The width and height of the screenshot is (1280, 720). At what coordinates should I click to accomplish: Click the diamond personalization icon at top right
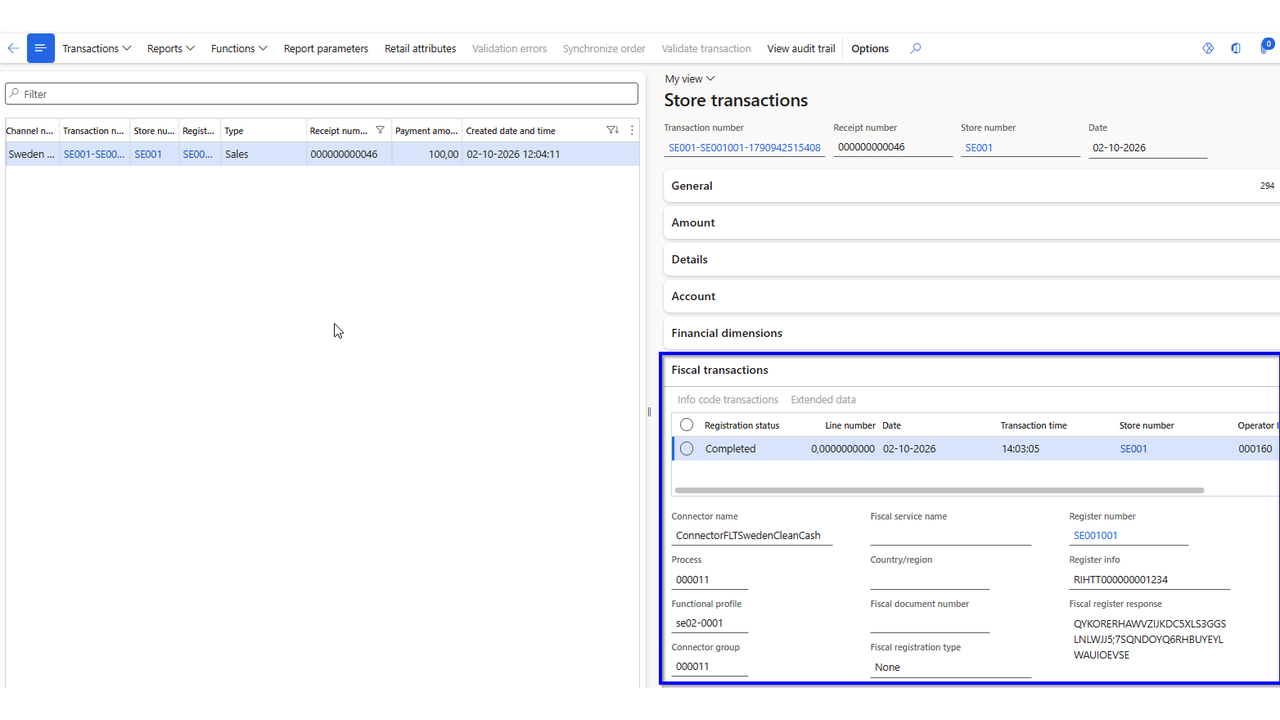[x=1208, y=48]
